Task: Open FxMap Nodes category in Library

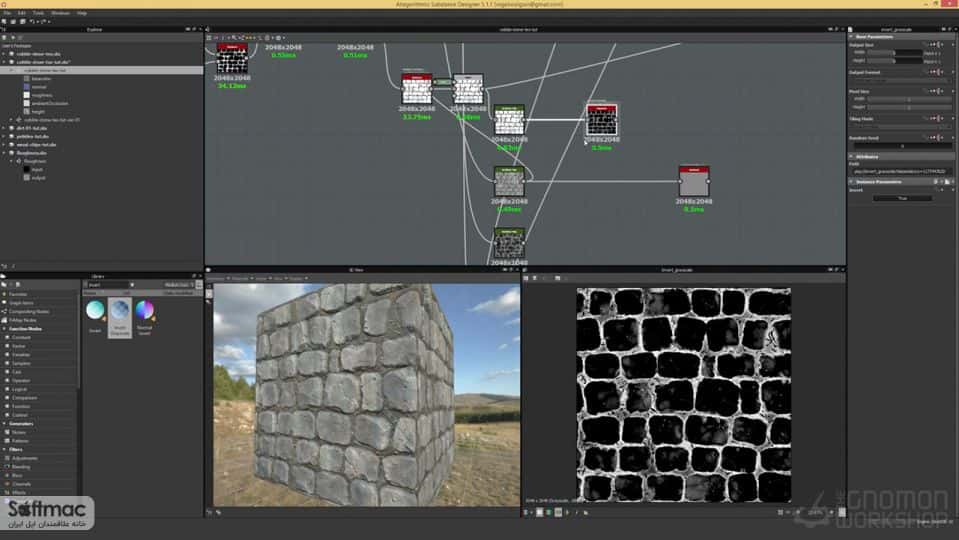Action: point(23,320)
